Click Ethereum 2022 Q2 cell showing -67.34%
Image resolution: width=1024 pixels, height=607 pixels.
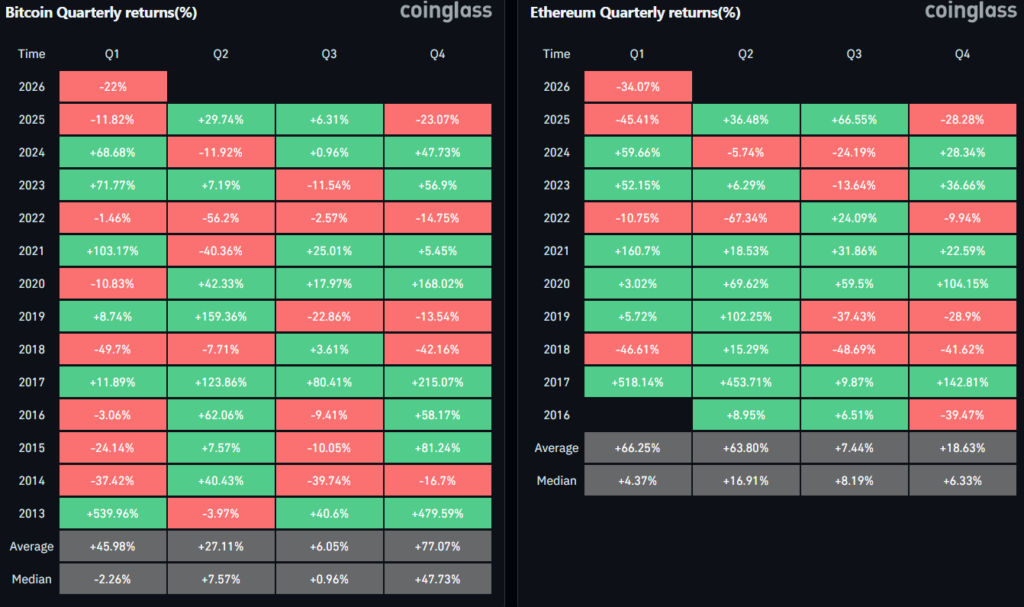click(746, 218)
